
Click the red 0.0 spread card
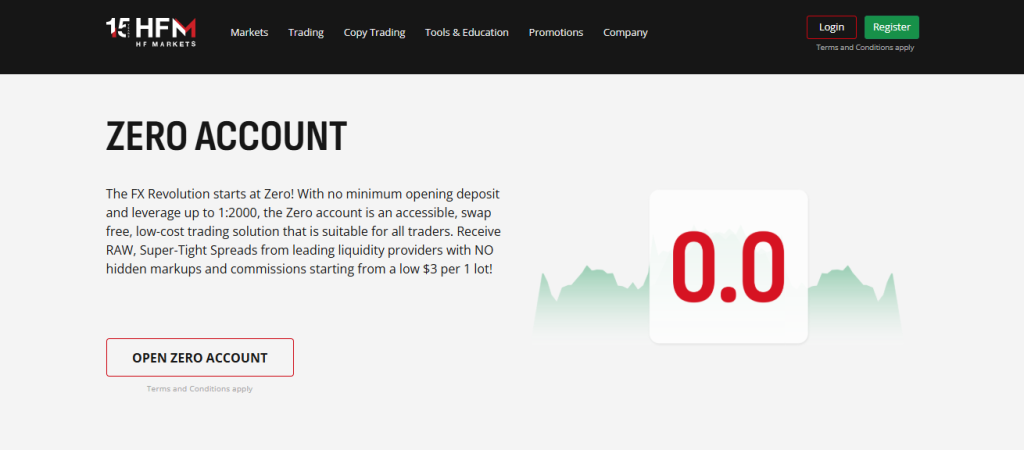[x=728, y=266]
